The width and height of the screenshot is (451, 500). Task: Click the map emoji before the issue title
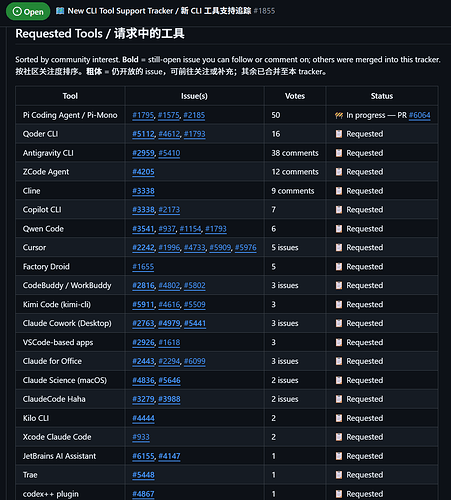click(60, 11)
